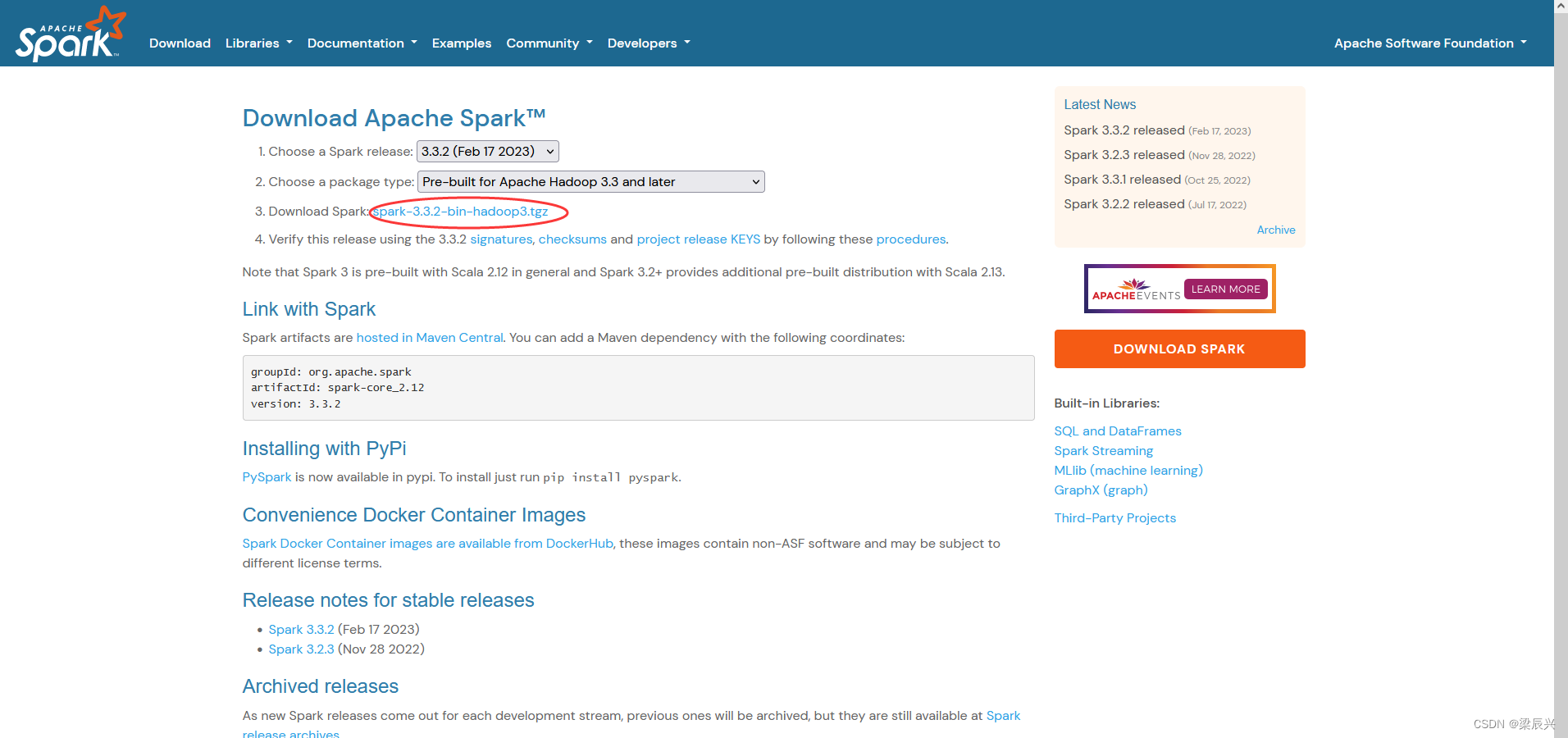Select the Examples menu item
This screenshot has height=738, width=1568.
pyautogui.click(x=461, y=43)
